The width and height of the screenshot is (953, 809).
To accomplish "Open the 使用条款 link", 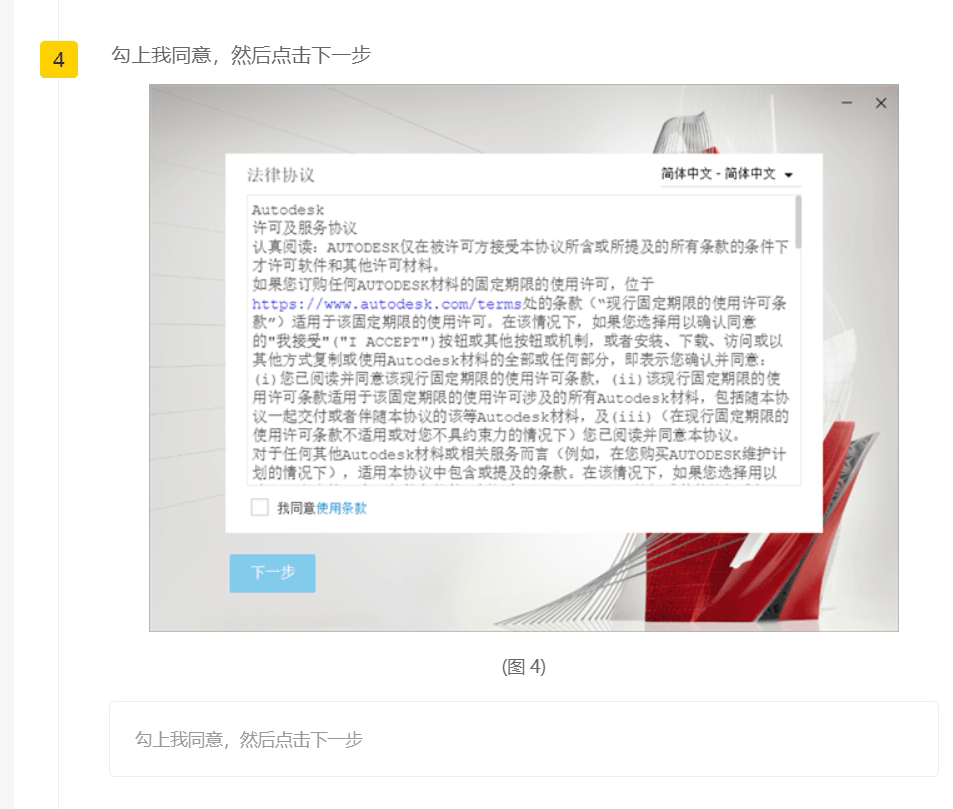I will coord(342,508).
